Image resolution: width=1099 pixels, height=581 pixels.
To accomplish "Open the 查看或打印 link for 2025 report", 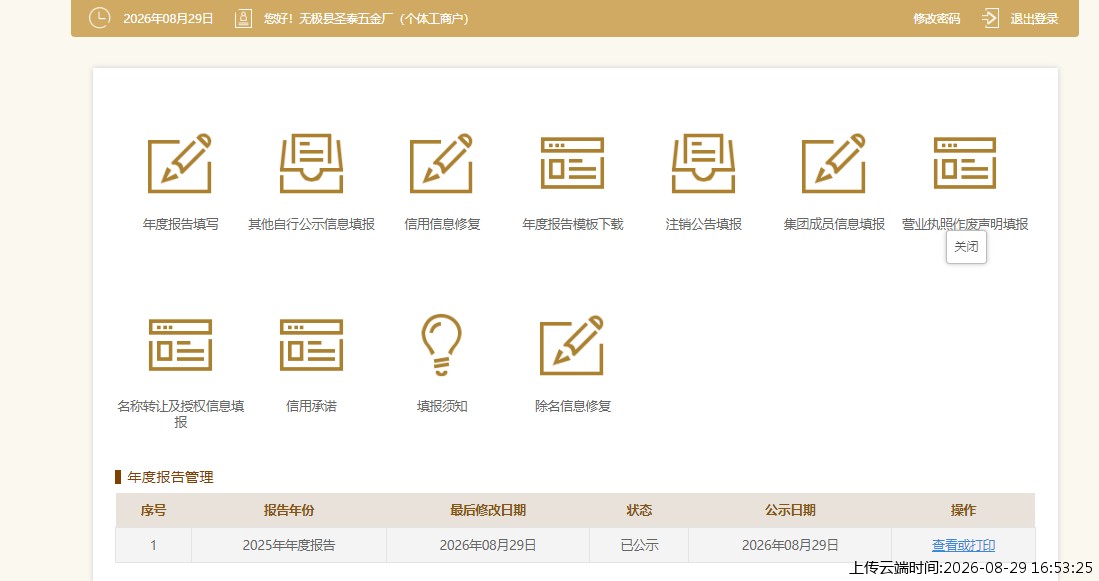I will [x=963, y=545].
